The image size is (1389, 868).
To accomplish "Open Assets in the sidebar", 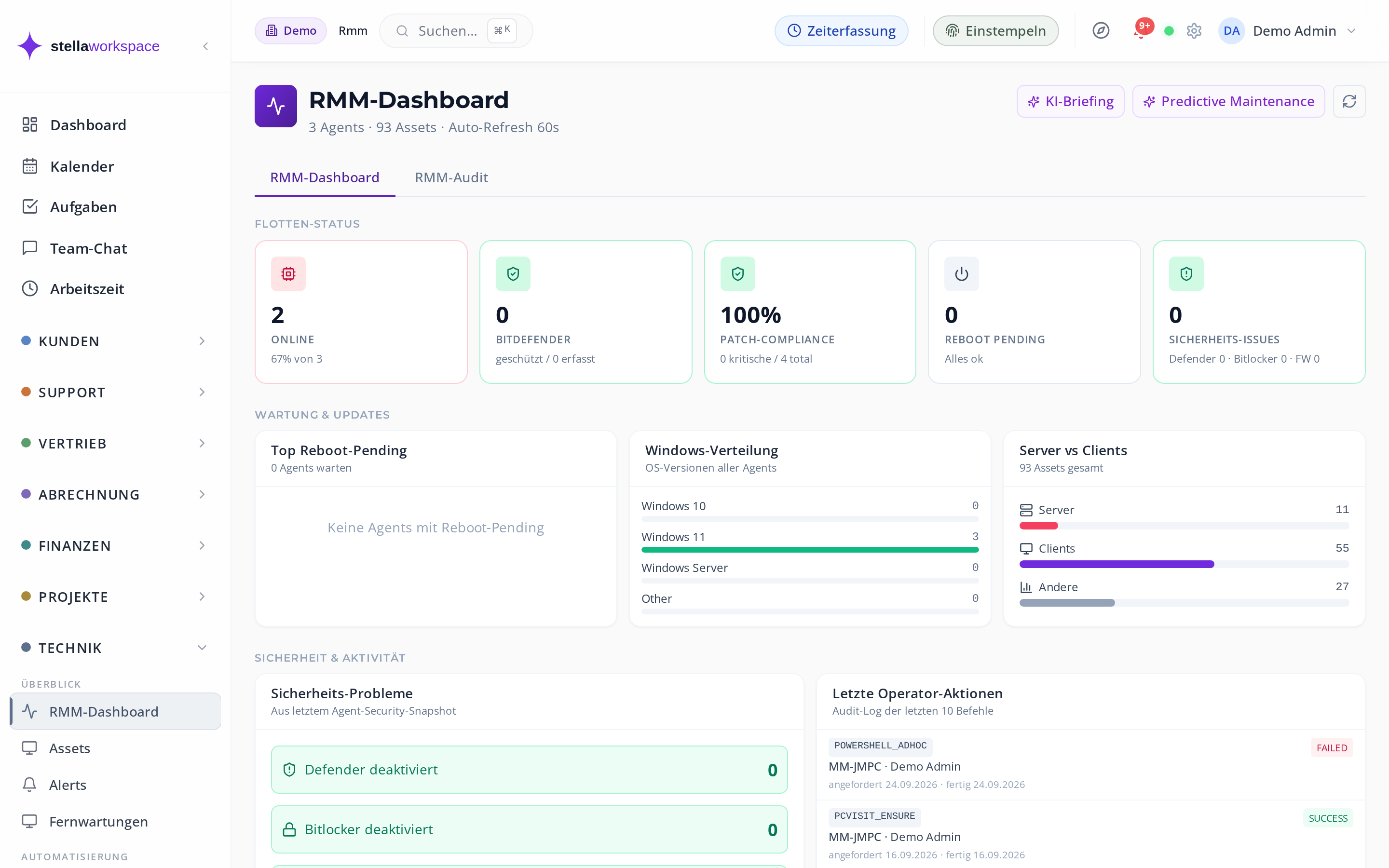I will pos(115,748).
